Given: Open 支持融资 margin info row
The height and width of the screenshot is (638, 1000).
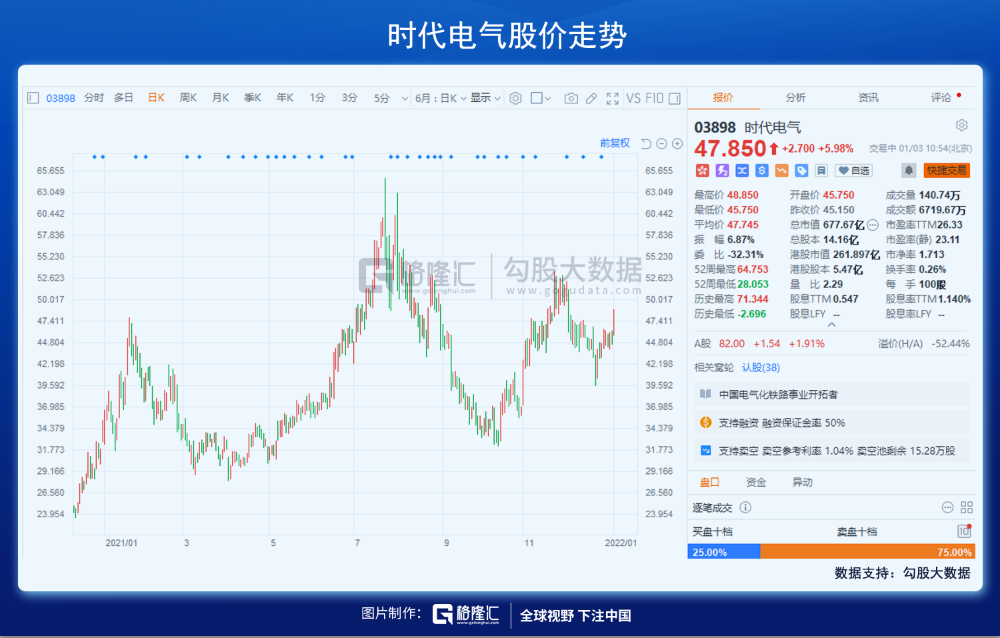Looking at the screenshot, I should (x=832, y=422).
